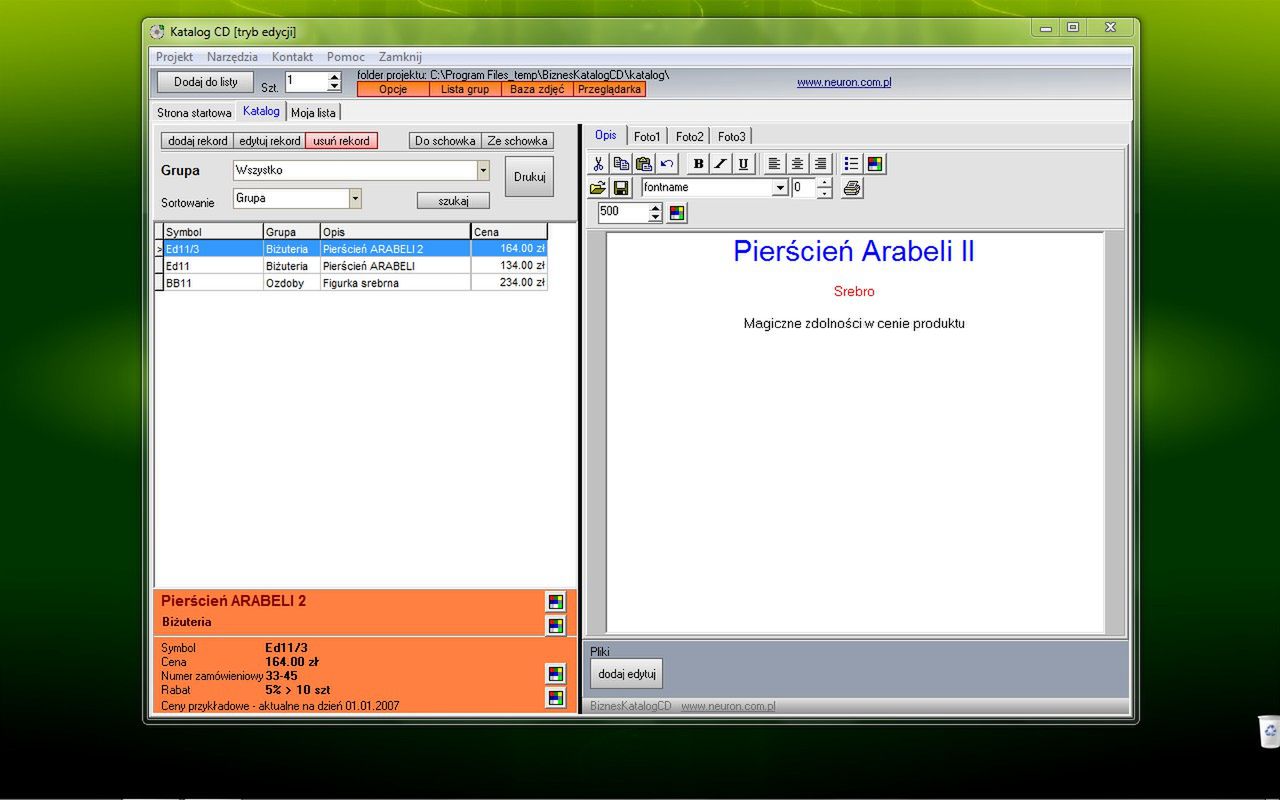Switch to the Moja lista tab
Screen dimensions: 1280x800
(x=314, y=113)
